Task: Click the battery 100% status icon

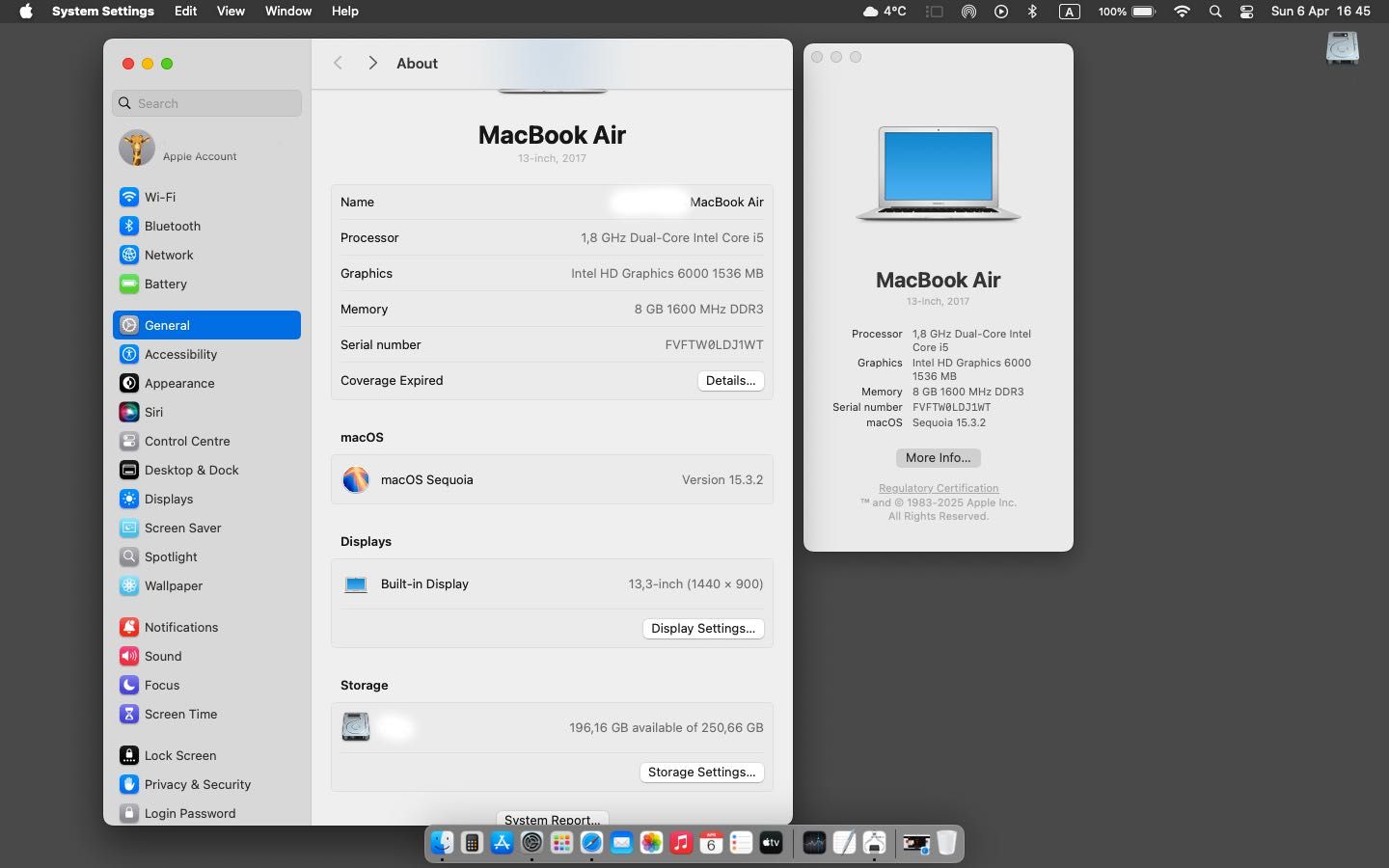Action: (1127, 12)
